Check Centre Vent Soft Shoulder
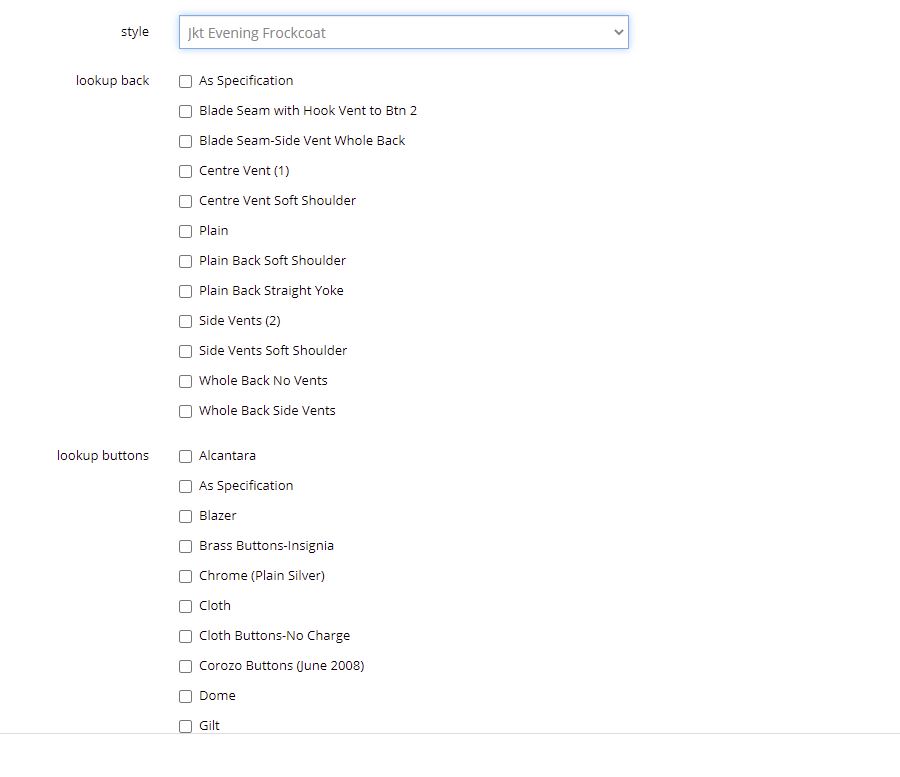The height and width of the screenshot is (777, 900). click(x=185, y=201)
